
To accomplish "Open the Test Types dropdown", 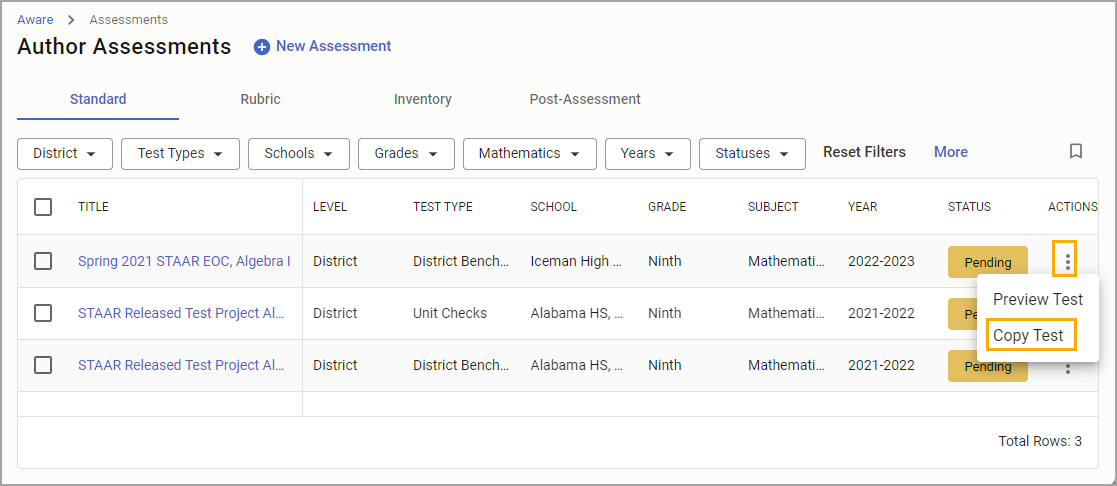I will (x=180, y=153).
